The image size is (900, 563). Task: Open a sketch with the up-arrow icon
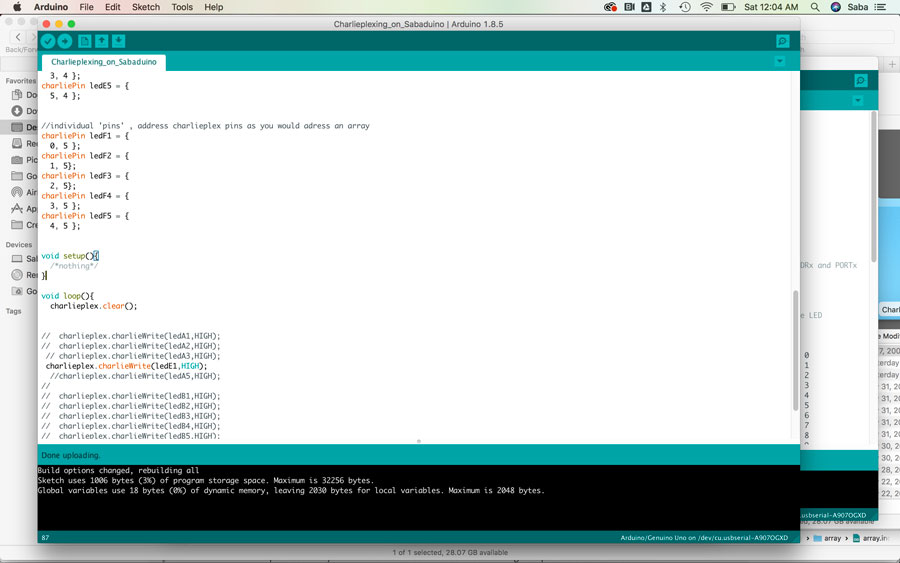pos(102,41)
